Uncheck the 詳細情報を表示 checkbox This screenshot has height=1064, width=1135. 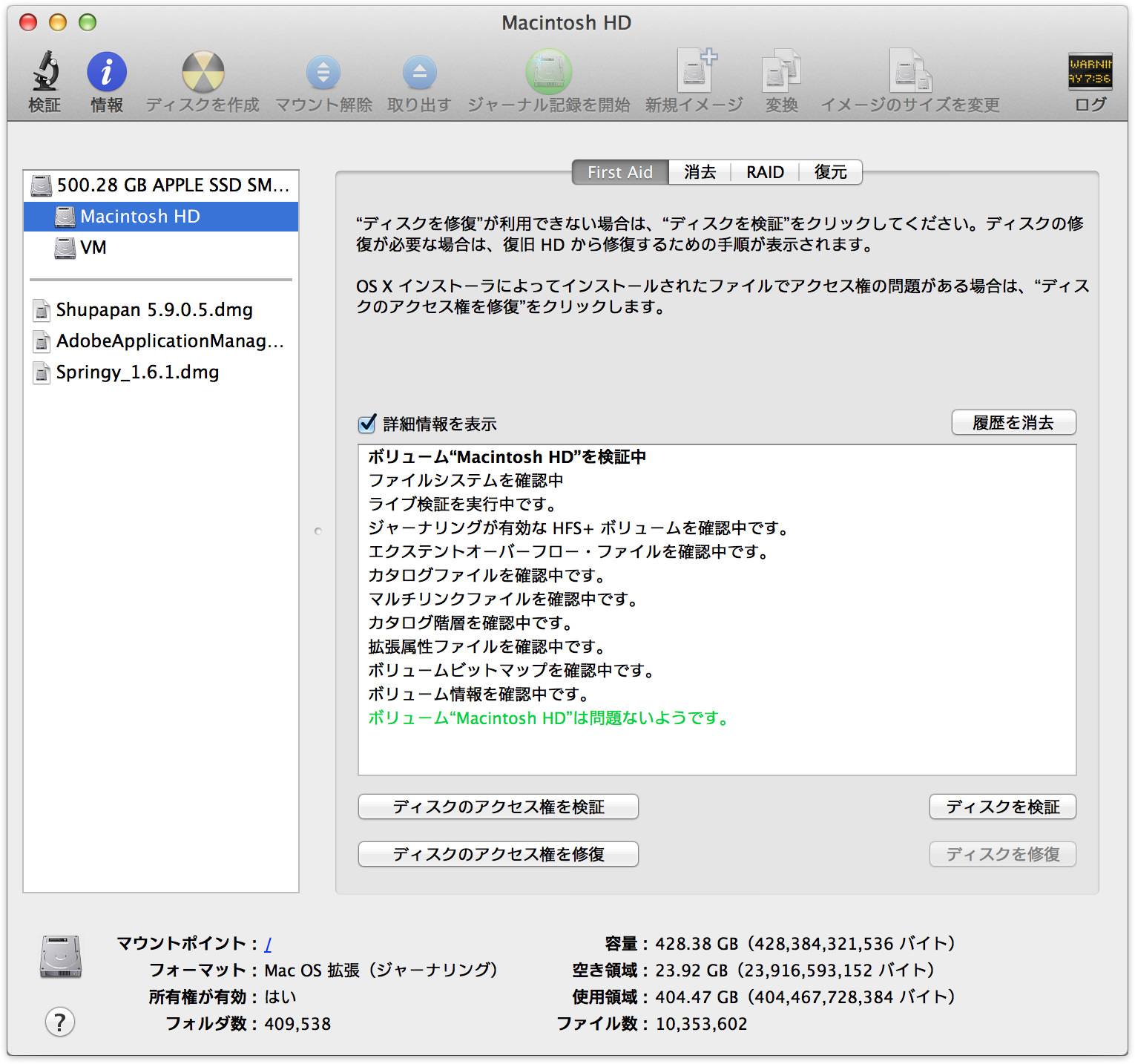(367, 424)
